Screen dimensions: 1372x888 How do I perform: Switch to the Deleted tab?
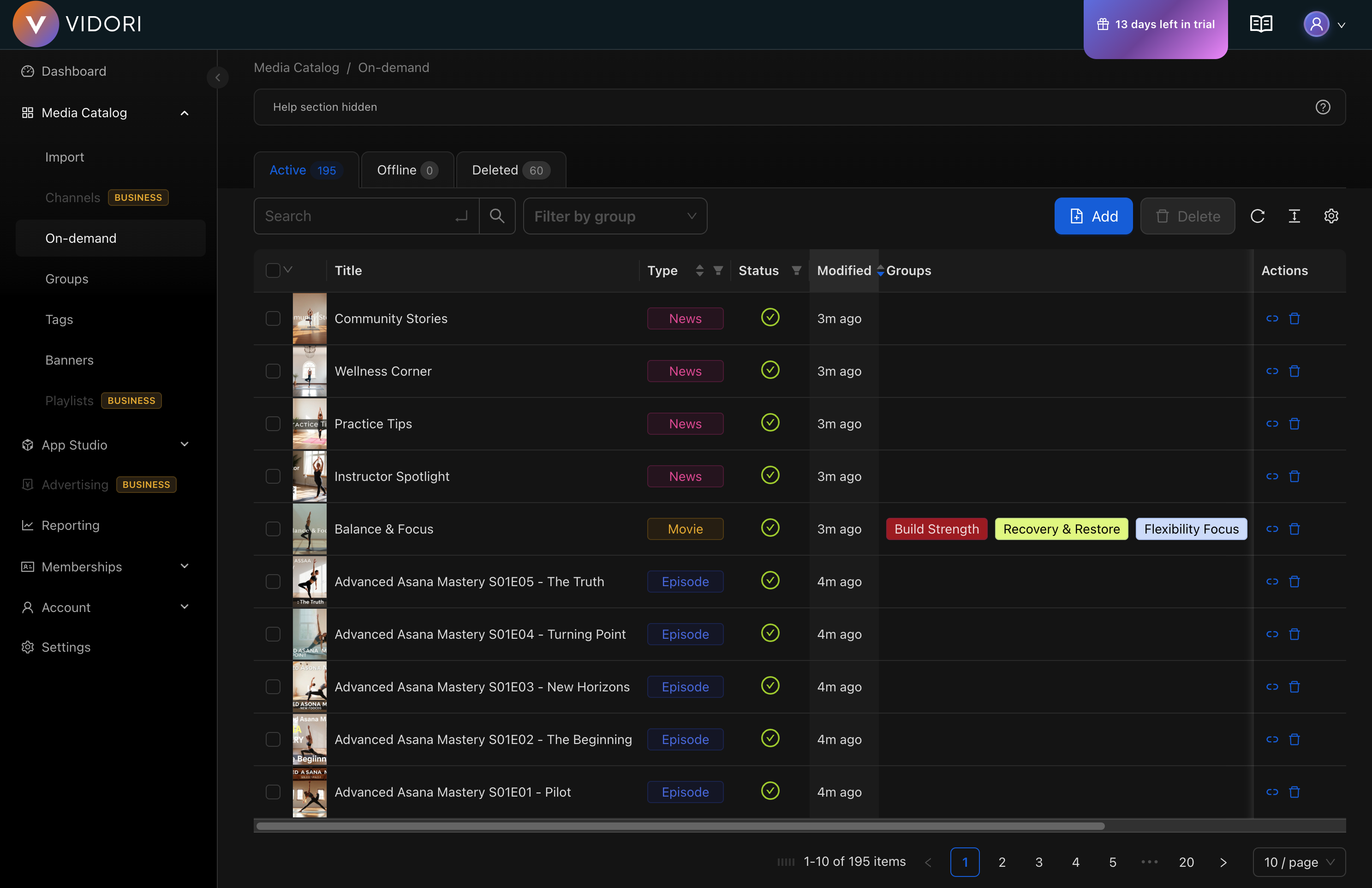[x=510, y=169]
